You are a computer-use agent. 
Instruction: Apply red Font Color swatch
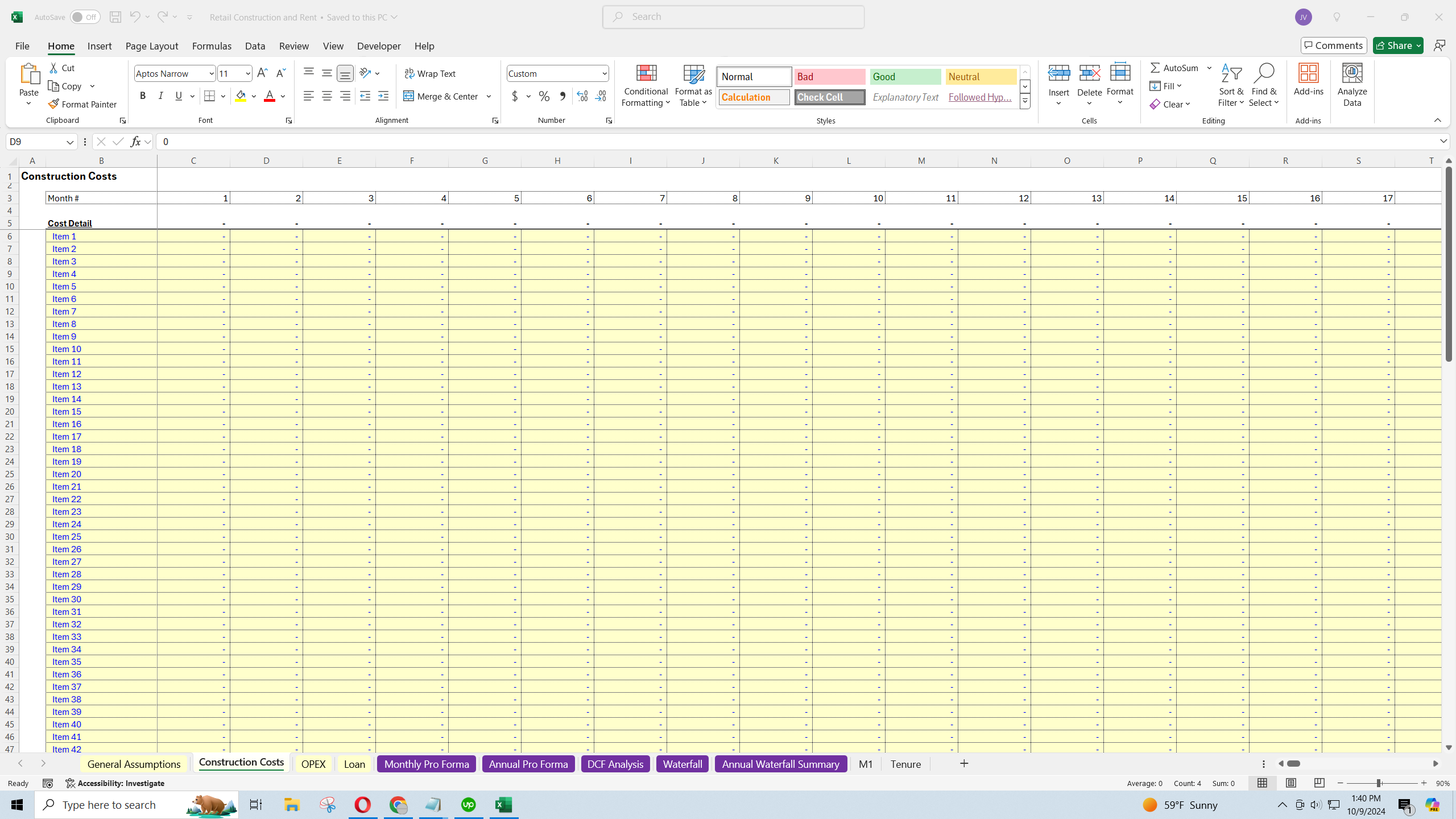coord(270,96)
